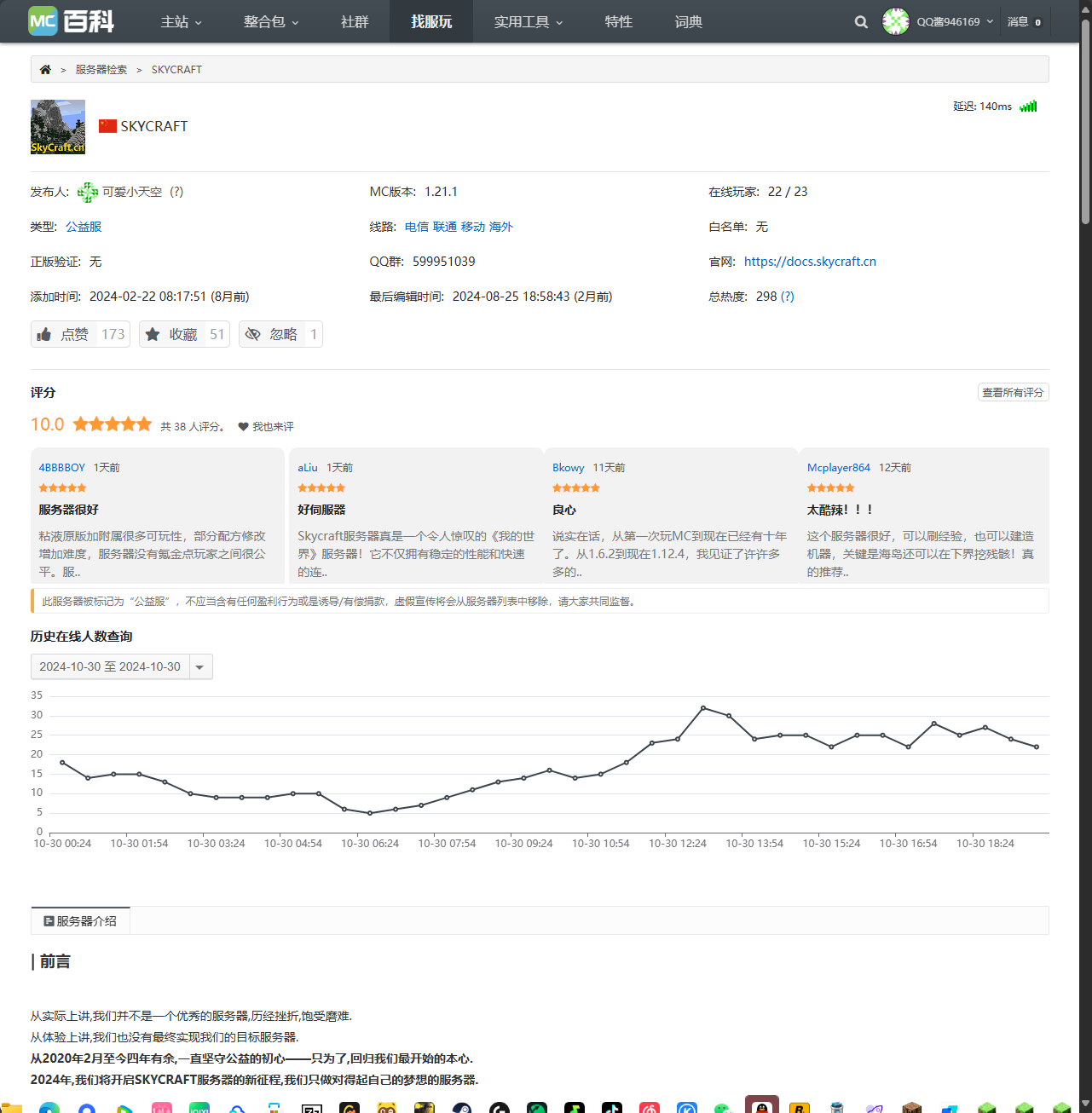Go home via breadcrumb house icon

[45, 70]
